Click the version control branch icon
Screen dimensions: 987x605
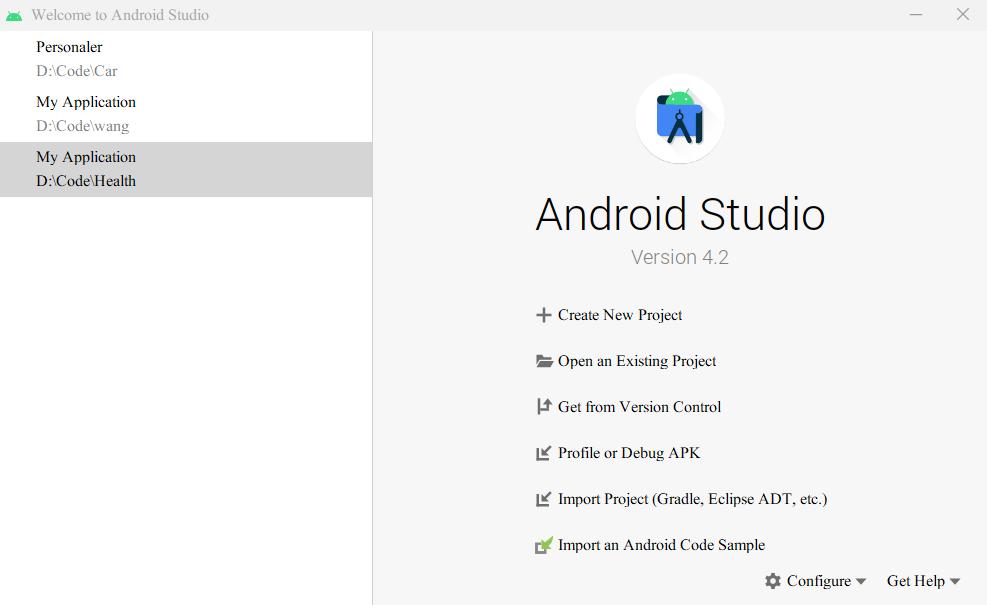point(544,407)
